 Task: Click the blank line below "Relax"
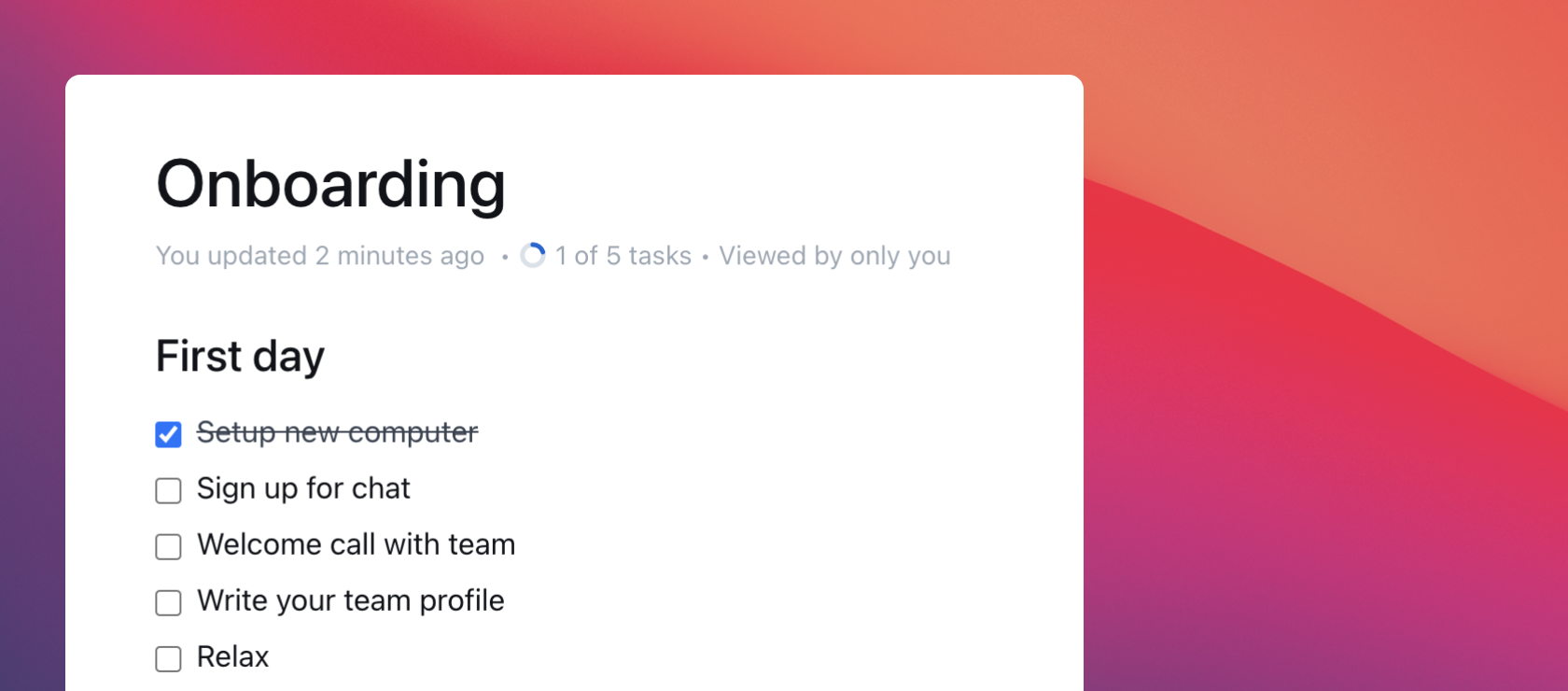click(373, 686)
